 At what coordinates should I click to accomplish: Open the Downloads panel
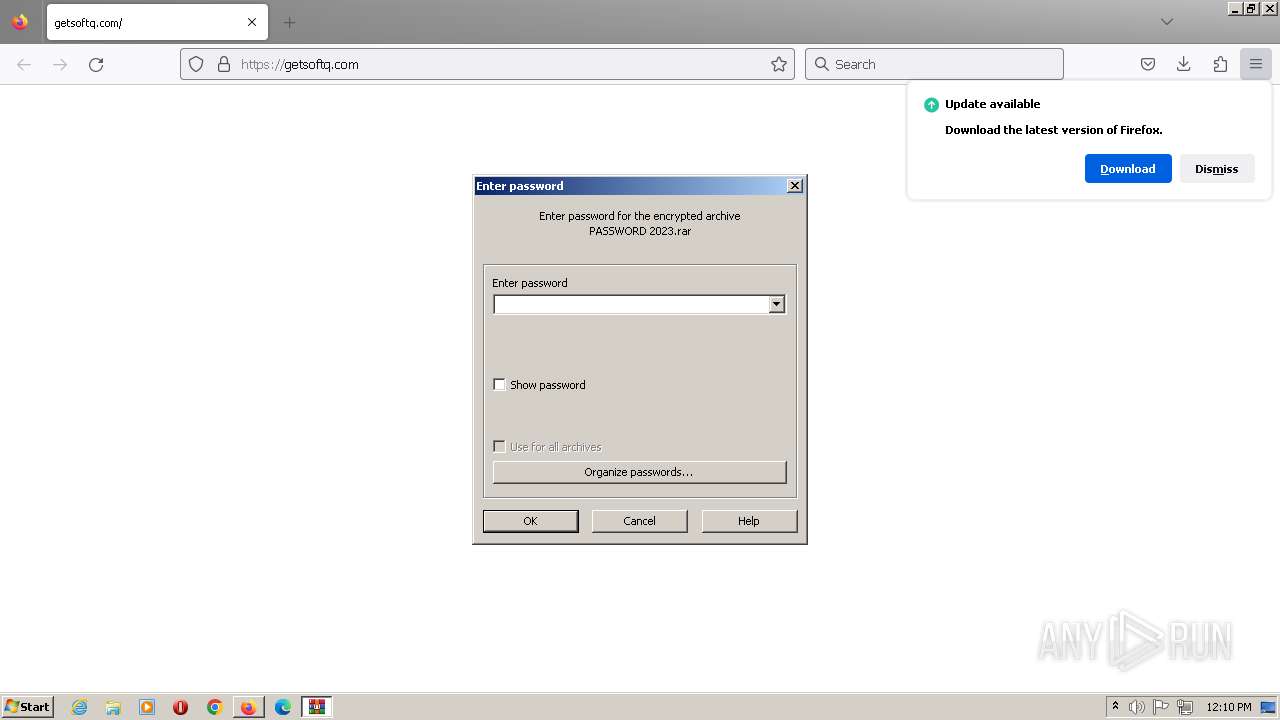tap(1184, 64)
